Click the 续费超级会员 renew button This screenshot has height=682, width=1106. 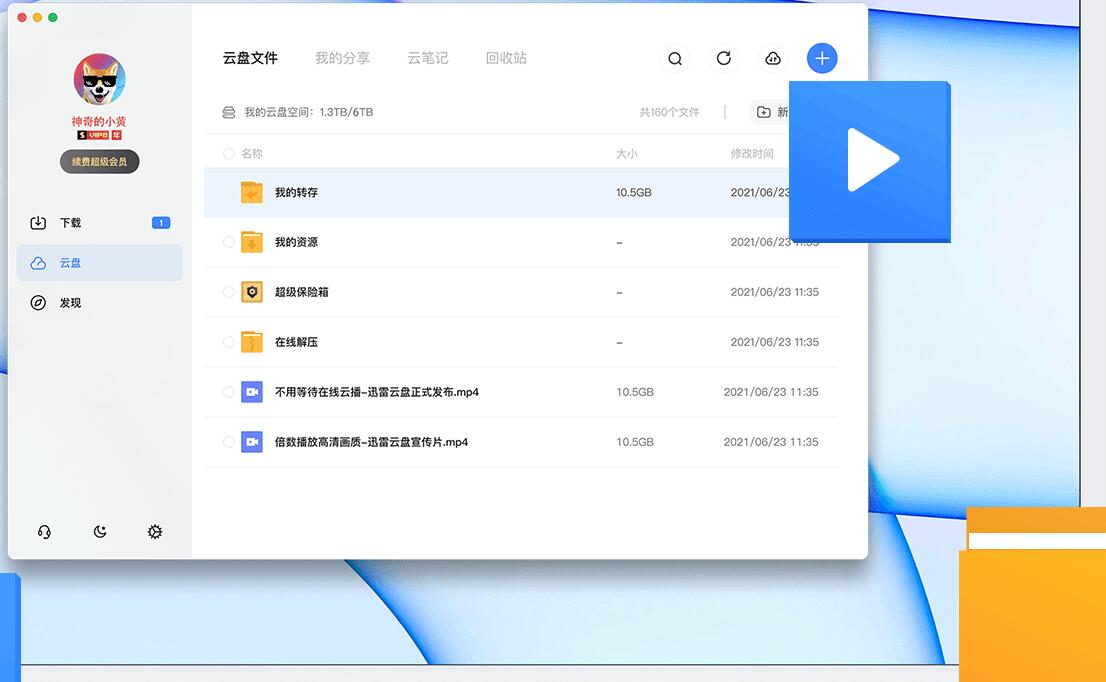98,161
